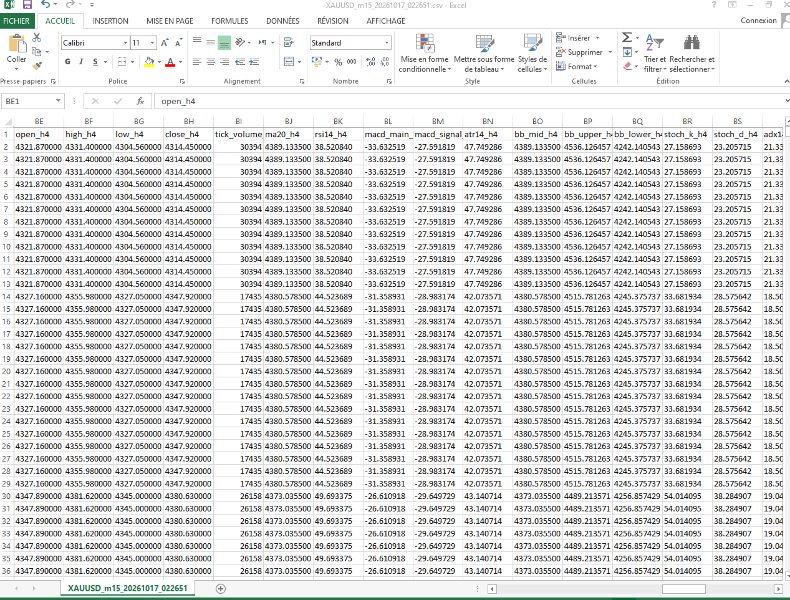Click the Format cells button
This screenshot has height=600, width=790.
pyautogui.click(x=576, y=66)
